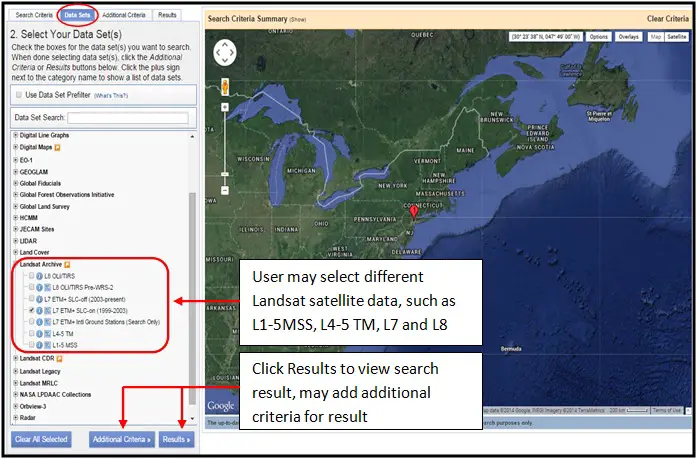This screenshot has width=697, height=459.
Task: Click the map zoom slider handle
Action: tap(225, 174)
